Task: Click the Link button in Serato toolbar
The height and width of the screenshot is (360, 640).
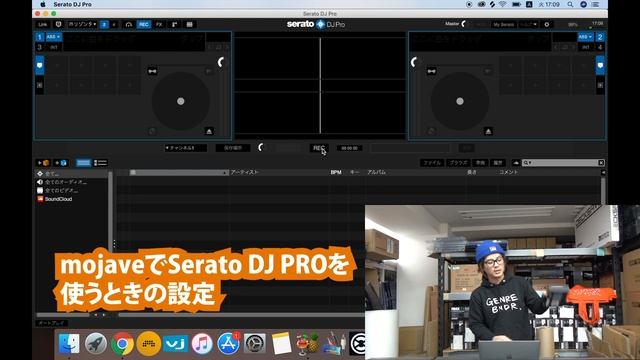Action: pyautogui.click(x=42, y=24)
